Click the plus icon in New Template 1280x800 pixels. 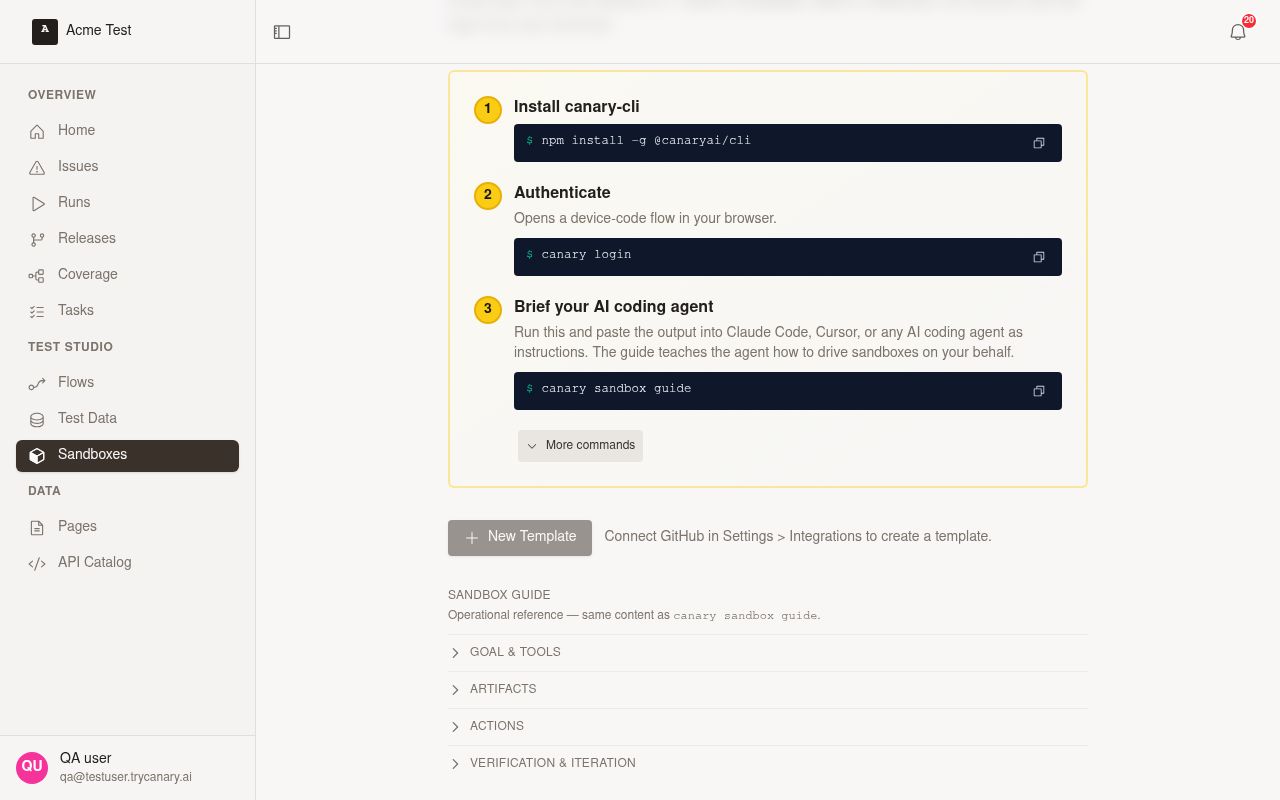click(472, 538)
